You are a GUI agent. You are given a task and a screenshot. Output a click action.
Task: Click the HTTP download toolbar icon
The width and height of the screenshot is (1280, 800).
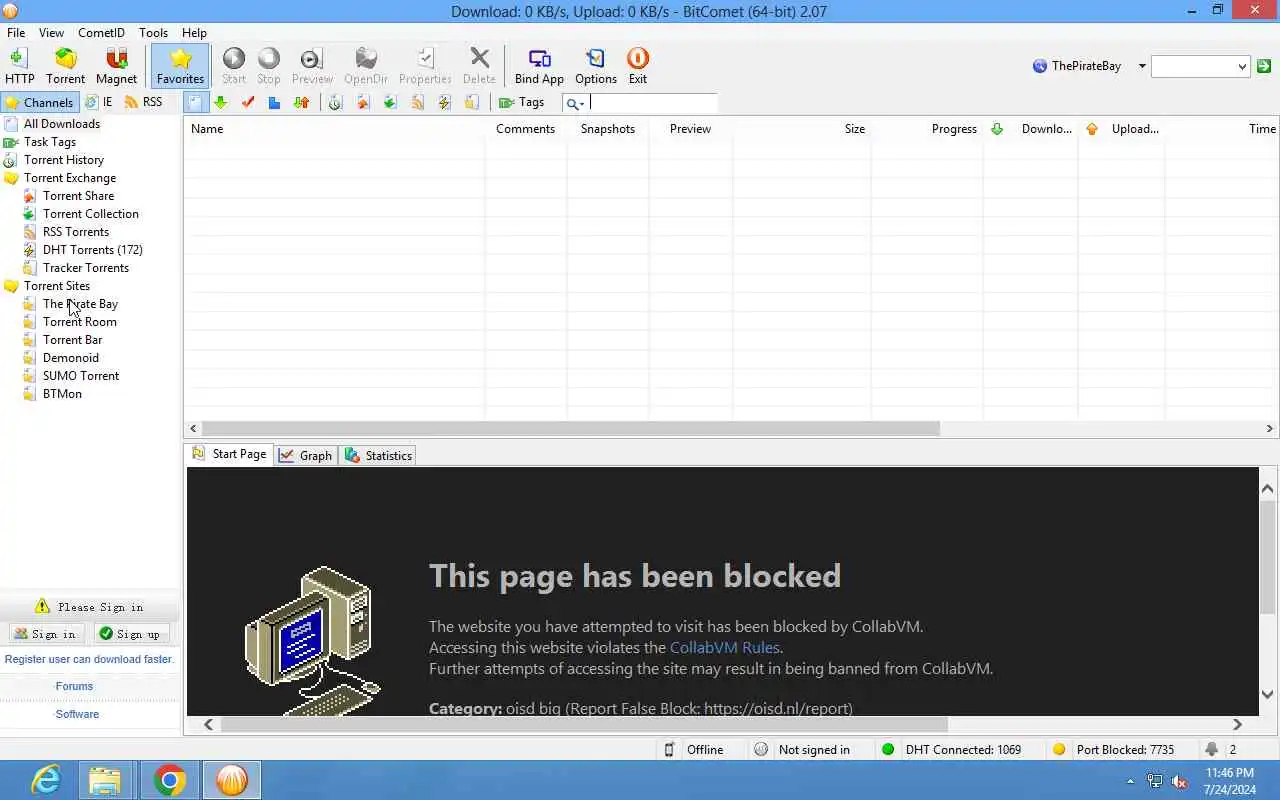(19, 66)
